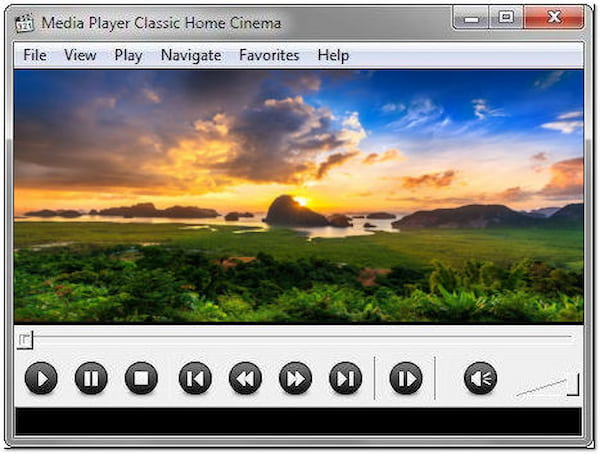
Task: Minimize the Media Player Classic window
Action: (471, 18)
